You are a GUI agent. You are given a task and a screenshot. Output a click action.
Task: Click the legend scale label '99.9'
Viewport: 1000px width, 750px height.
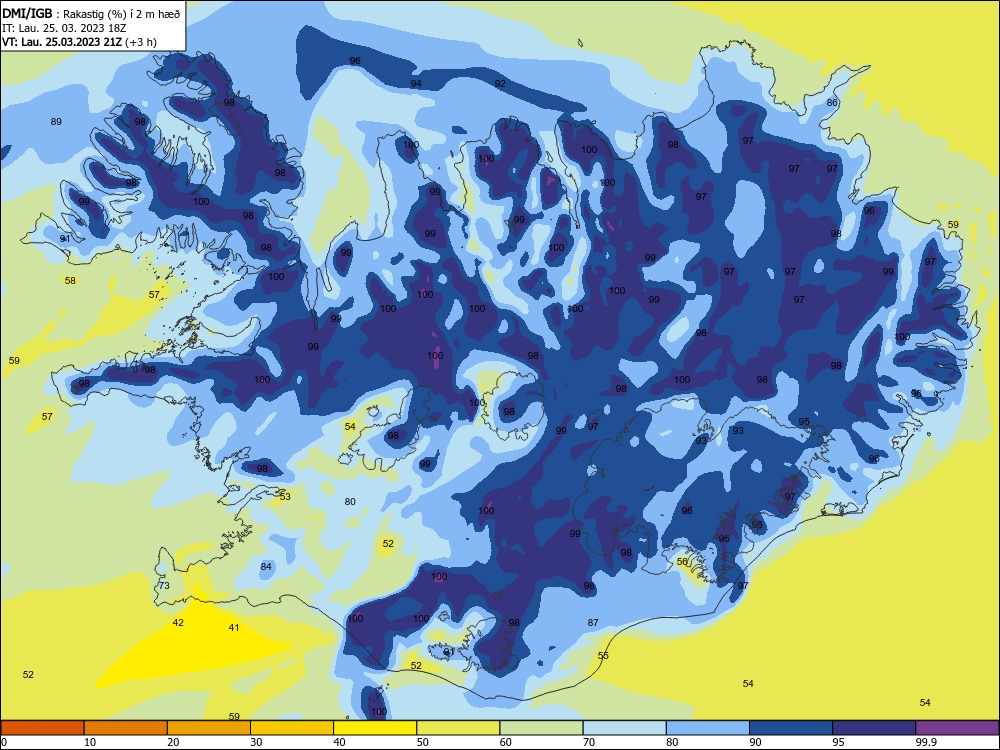926,742
